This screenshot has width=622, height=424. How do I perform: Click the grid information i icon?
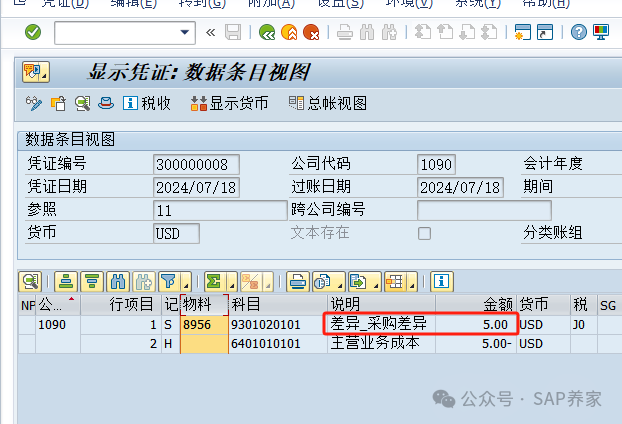(x=442, y=282)
